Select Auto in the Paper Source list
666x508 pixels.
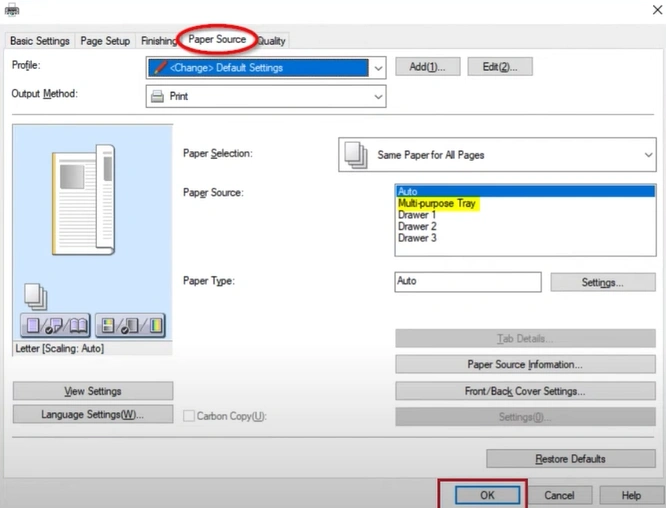[x=525, y=192]
